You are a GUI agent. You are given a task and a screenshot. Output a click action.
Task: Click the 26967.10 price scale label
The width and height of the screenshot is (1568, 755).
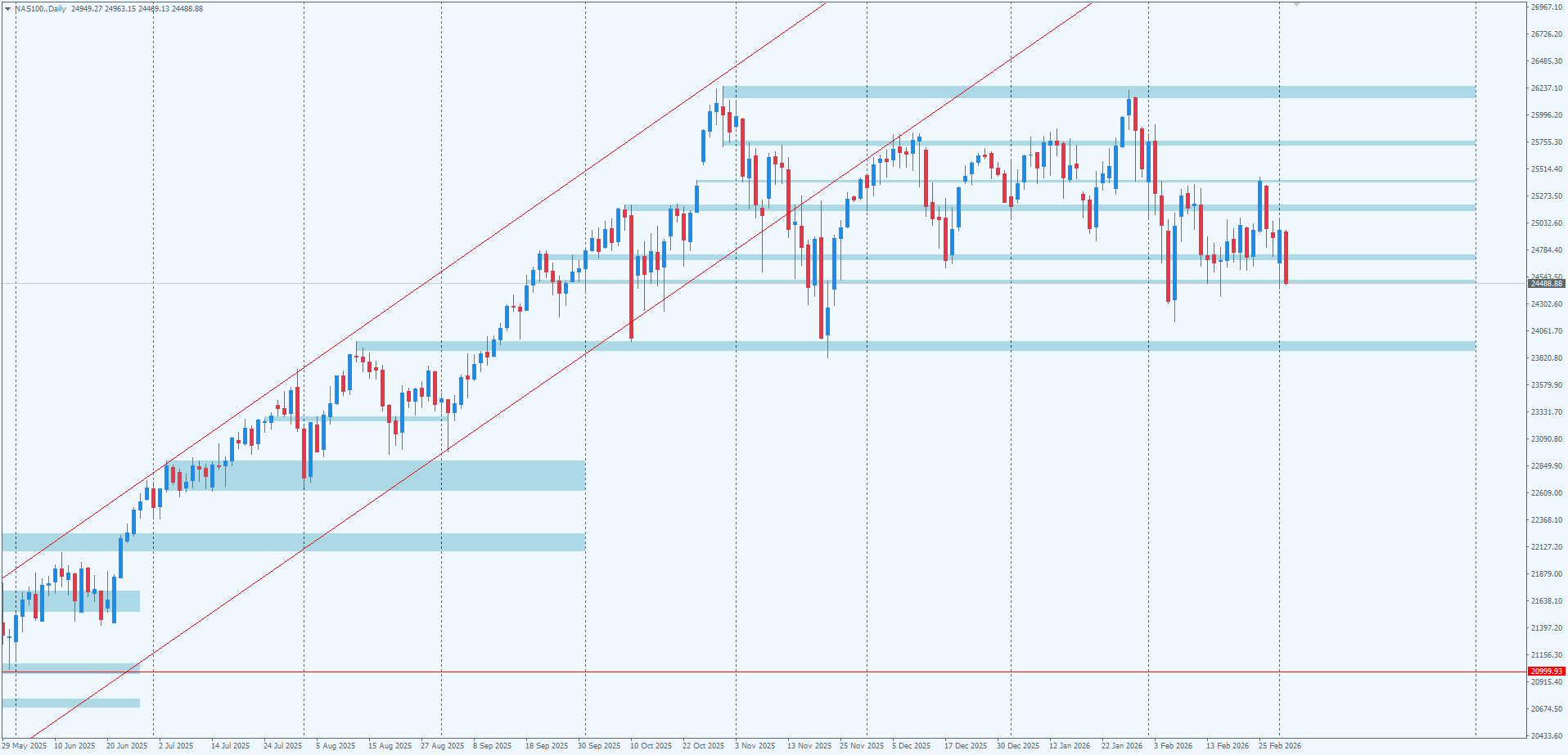1546,7
